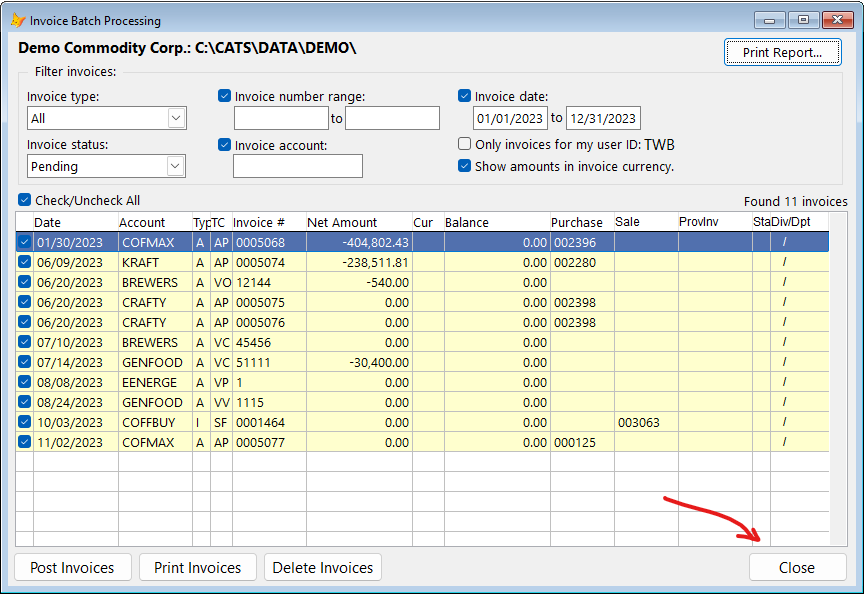This screenshot has height=594, width=865.
Task: Click Print Invoices button
Action: pos(197,568)
